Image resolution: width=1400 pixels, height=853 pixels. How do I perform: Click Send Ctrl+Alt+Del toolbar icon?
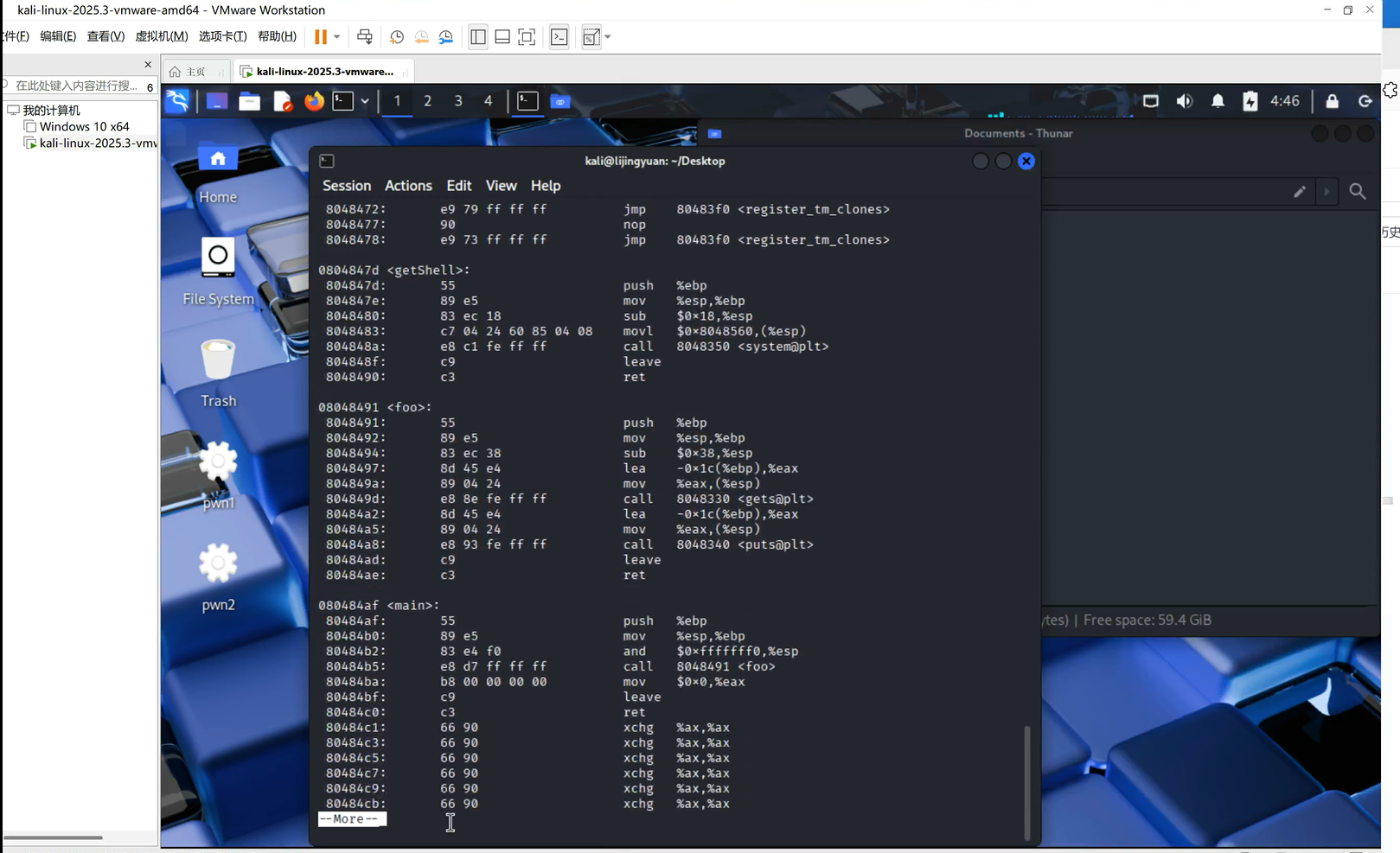pyautogui.click(x=365, y=37)
